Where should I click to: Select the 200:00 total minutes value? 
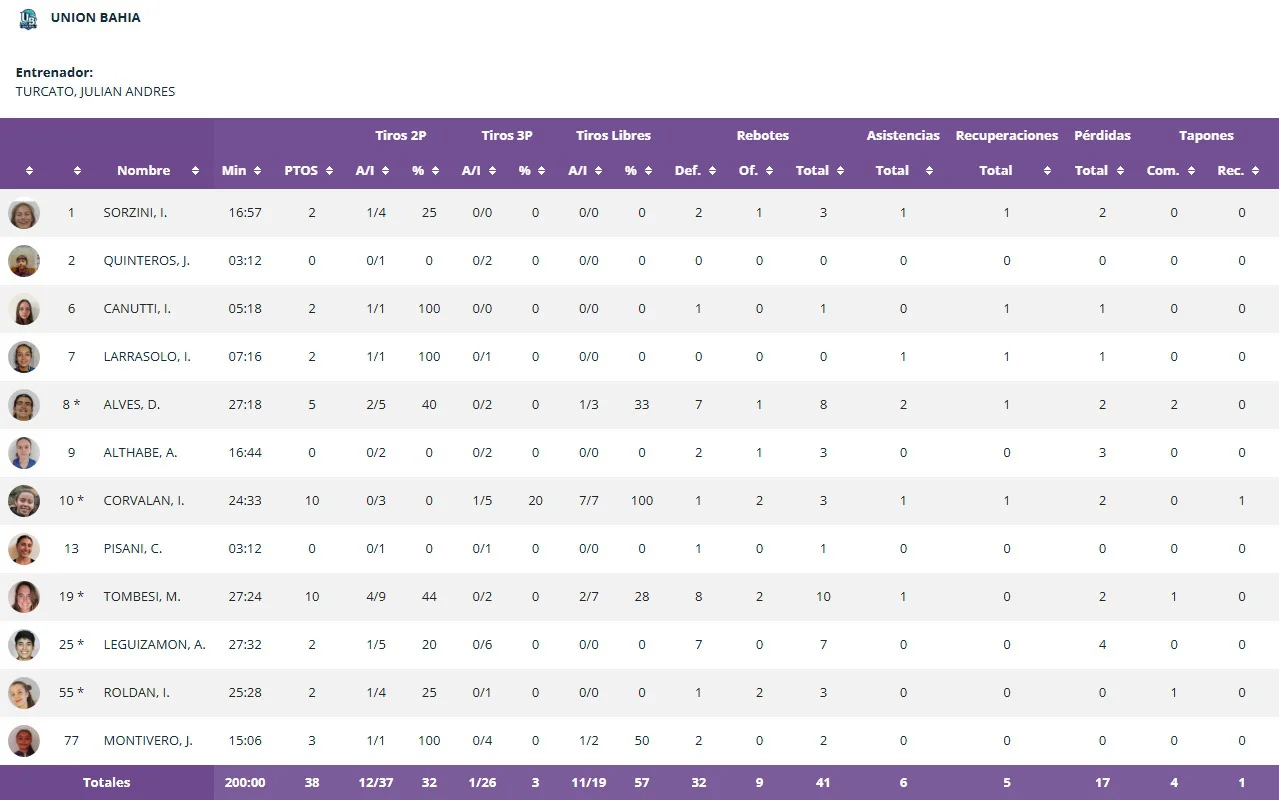245,783
